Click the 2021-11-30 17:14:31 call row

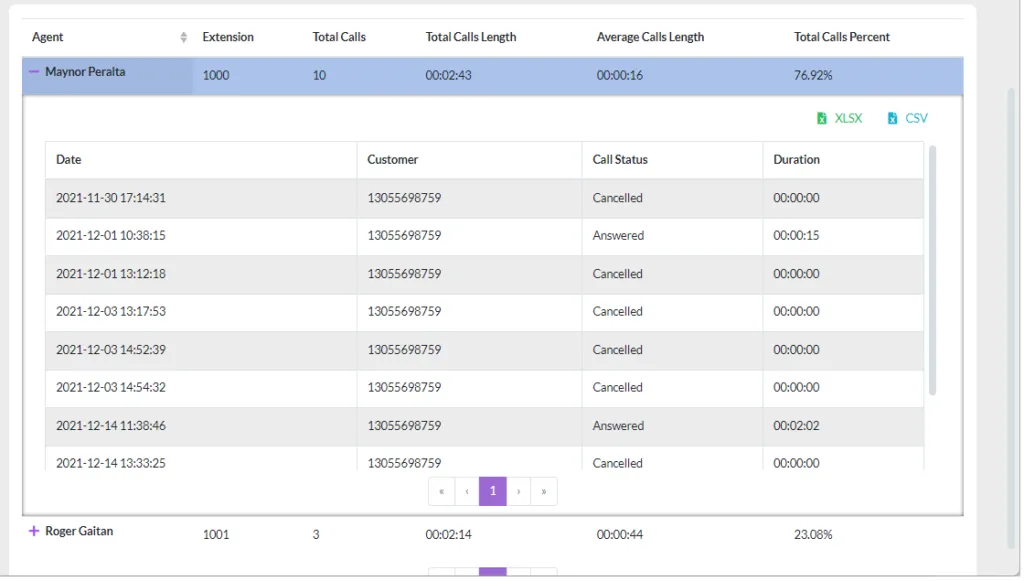pyautogui.click(x=485, y=198)
